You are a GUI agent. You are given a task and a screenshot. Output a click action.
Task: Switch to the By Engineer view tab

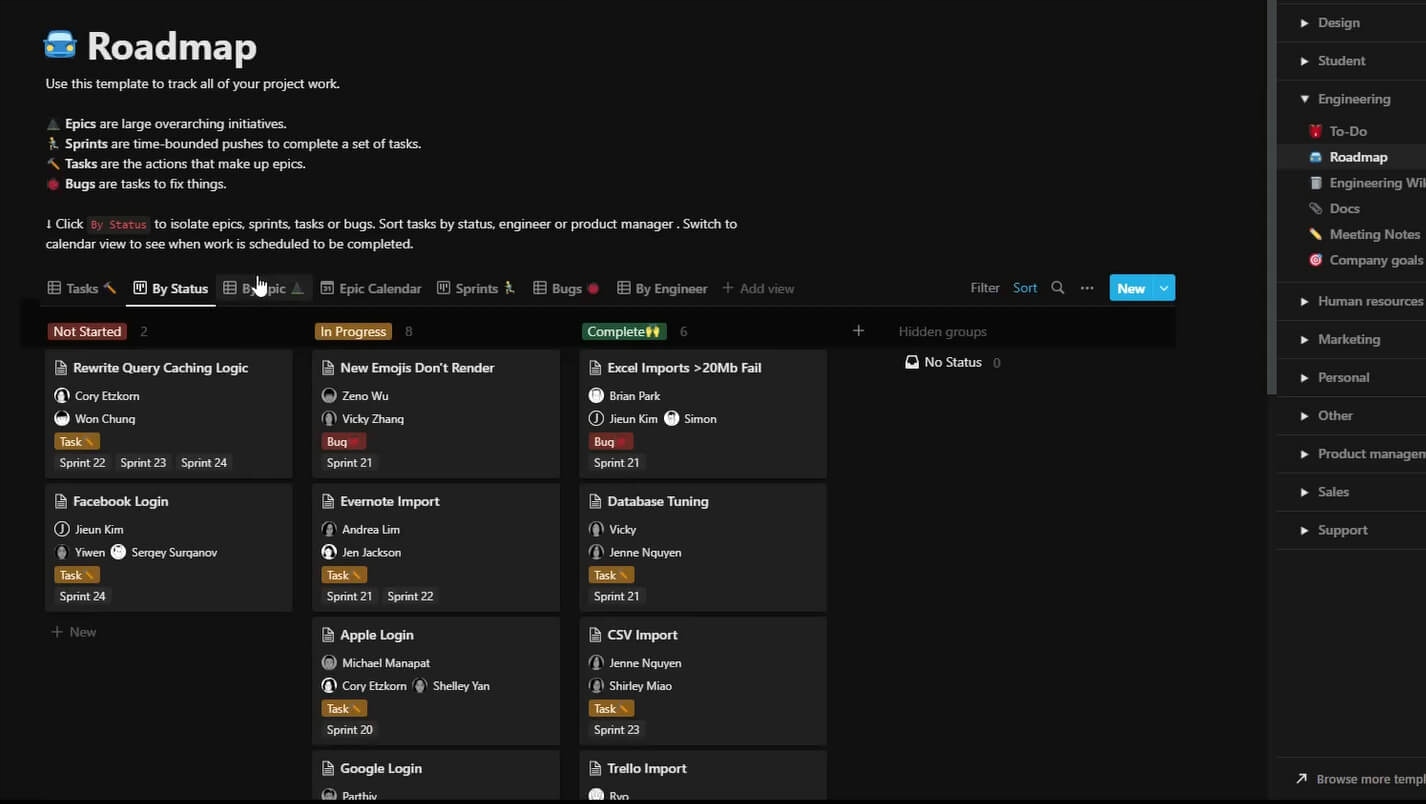(661, 288)
